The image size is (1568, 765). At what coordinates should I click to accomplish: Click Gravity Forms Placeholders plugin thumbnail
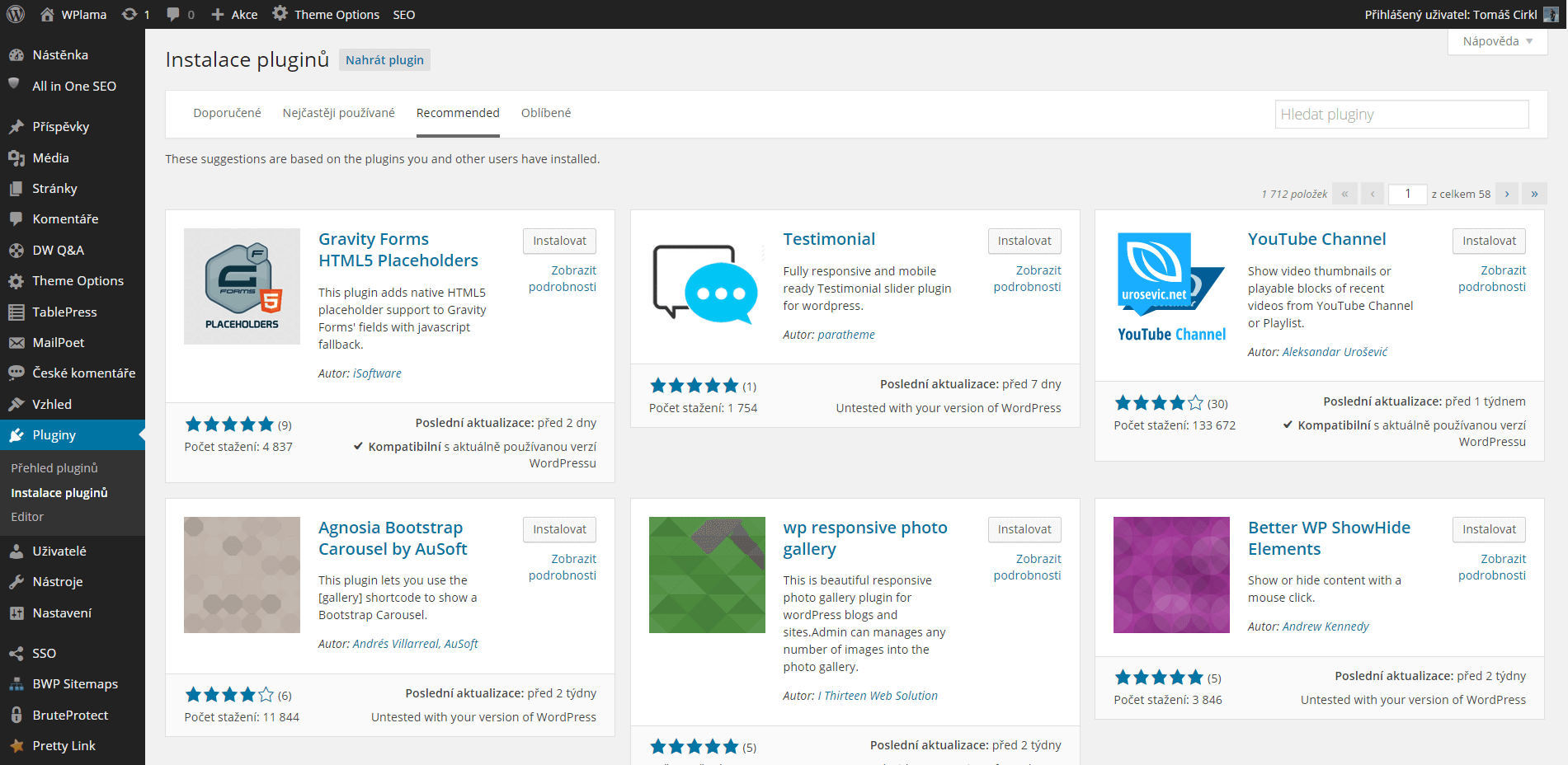pyautogui.click(x=242, y=286)
